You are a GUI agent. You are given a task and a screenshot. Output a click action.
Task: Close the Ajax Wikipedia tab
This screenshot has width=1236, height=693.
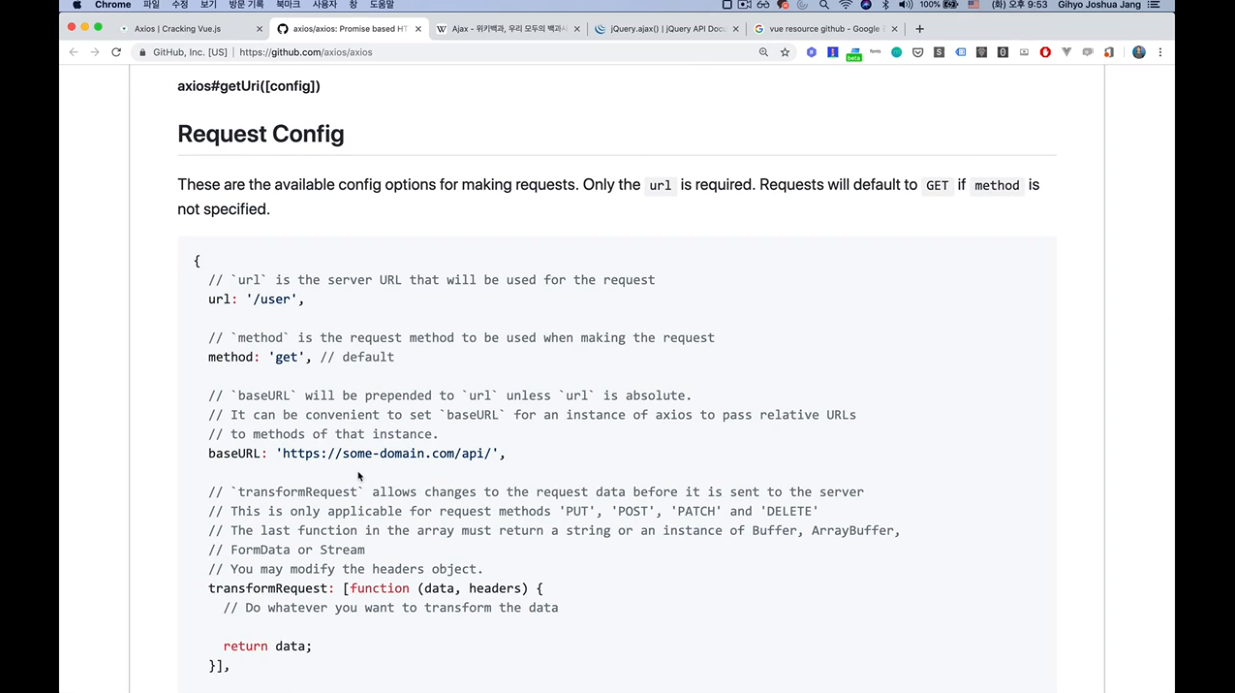pyautogui.click(x=577, y=29)
